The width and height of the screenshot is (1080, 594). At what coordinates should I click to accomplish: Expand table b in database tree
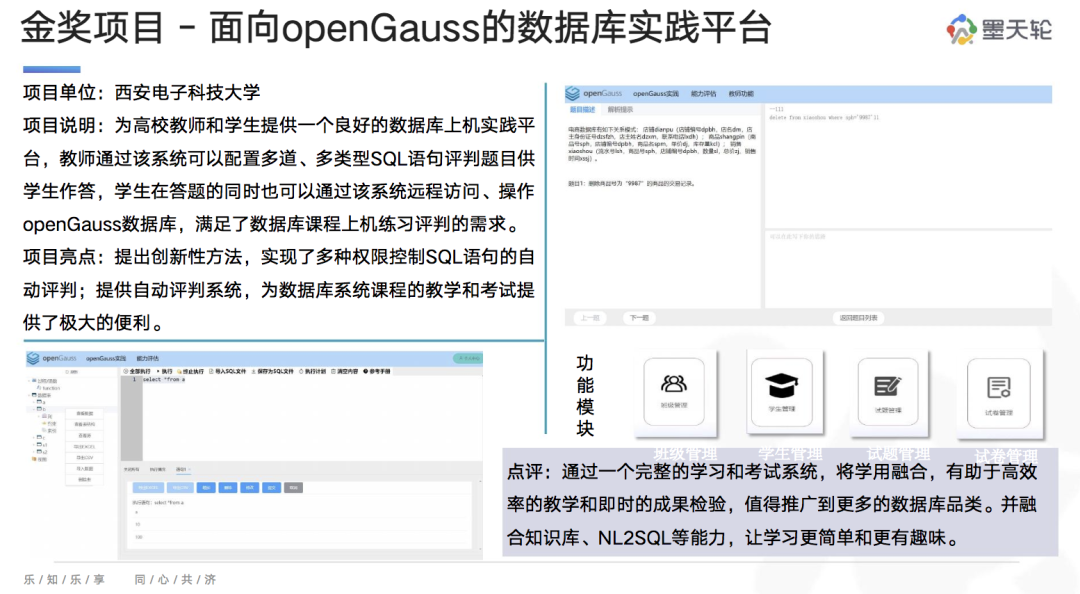(40, 409)
